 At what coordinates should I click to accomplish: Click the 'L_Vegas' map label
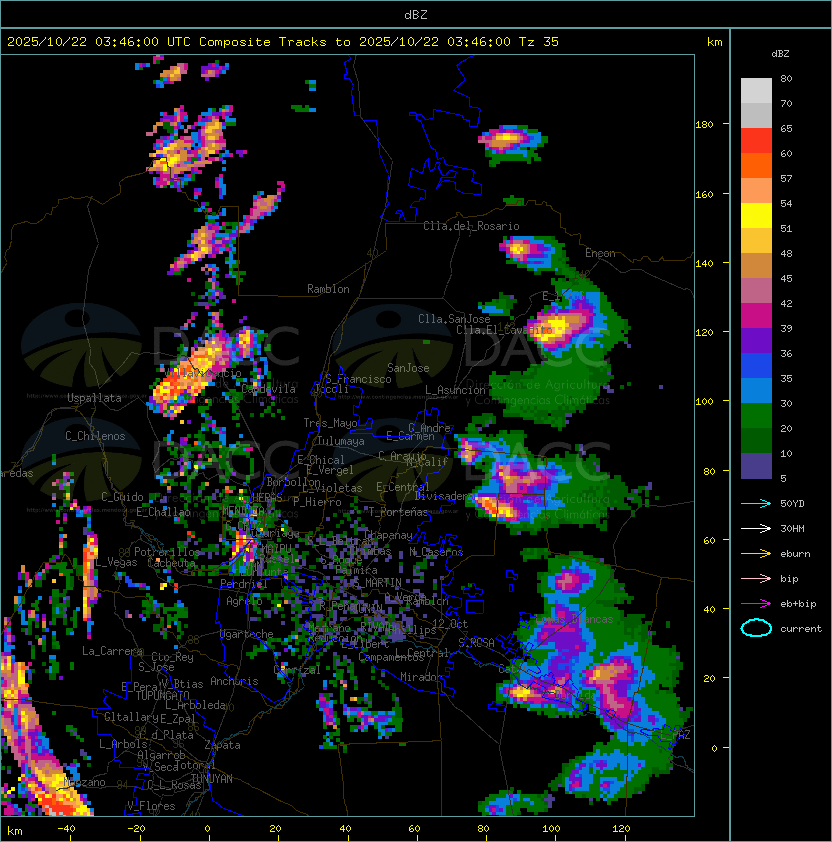[x=116, y=563]
